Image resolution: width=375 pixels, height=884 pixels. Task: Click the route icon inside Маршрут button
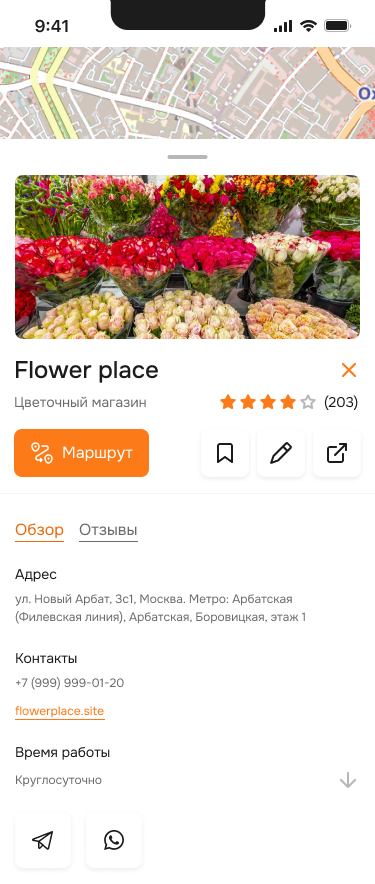coord(41,453)
